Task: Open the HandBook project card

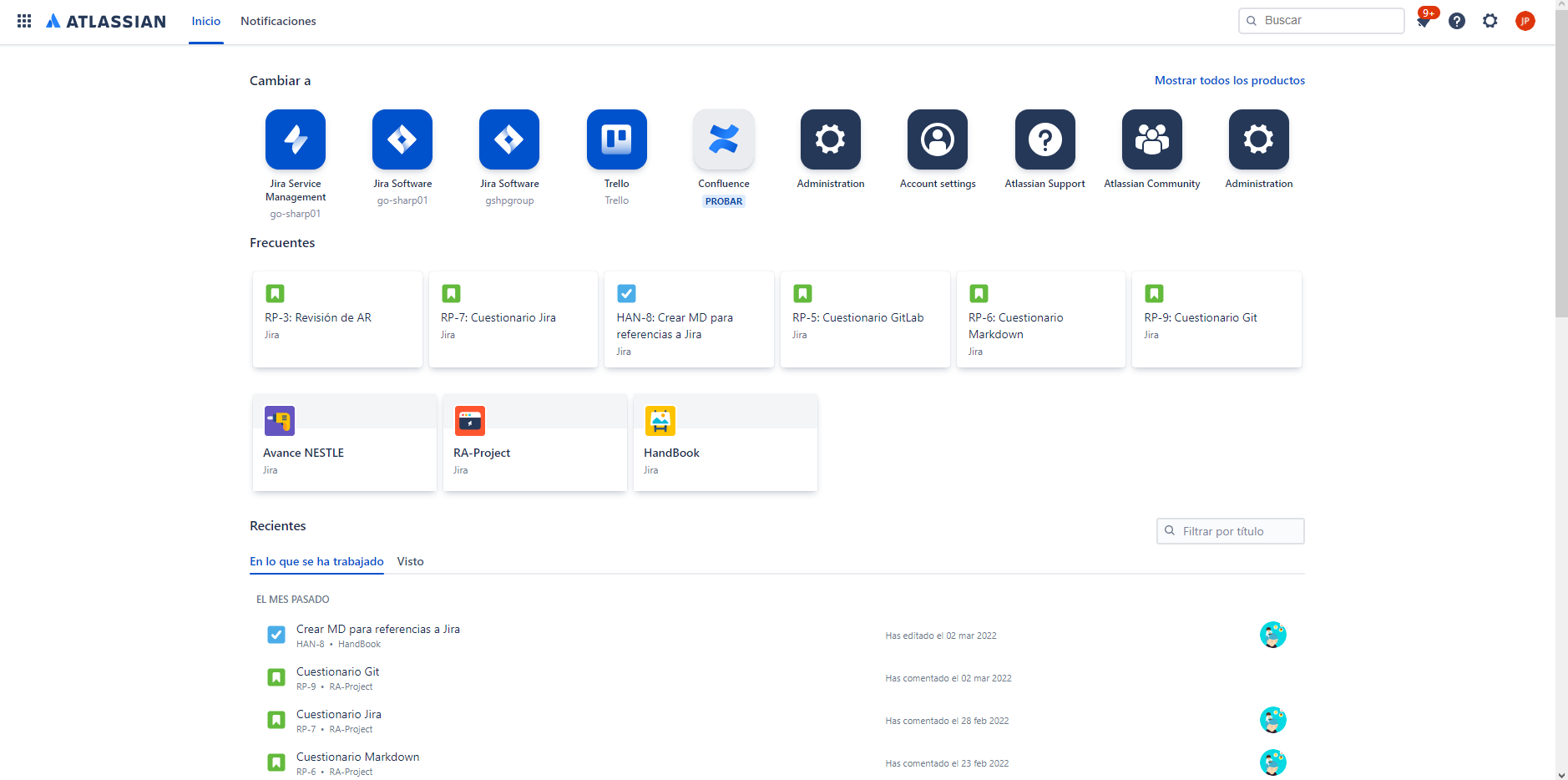Action: coord(726,443)
